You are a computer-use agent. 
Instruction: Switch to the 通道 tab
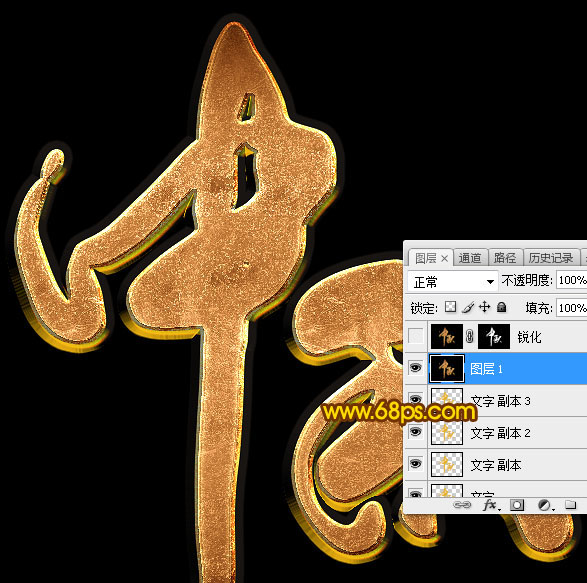click(470, 258)
